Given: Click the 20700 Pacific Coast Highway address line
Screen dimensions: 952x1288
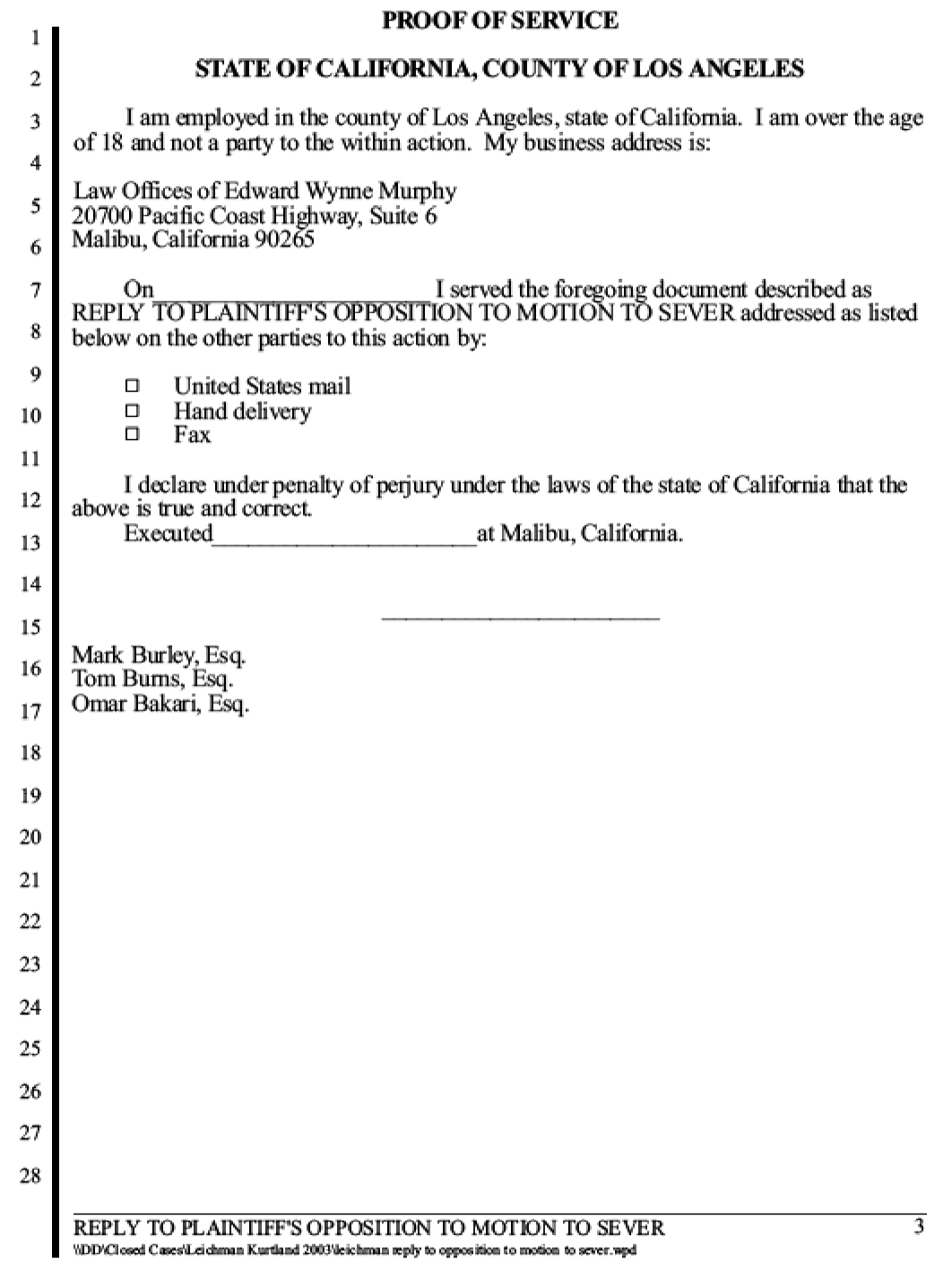Looking at the screenshot, I should point(255,216).
